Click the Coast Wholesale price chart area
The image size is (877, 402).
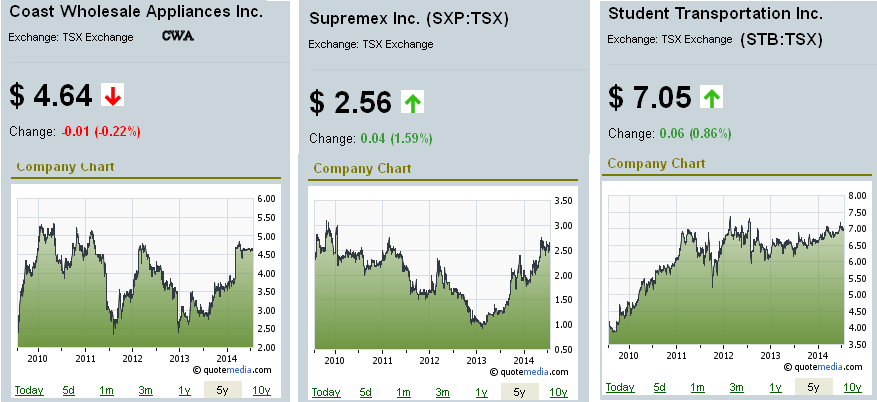coord(135,273)
